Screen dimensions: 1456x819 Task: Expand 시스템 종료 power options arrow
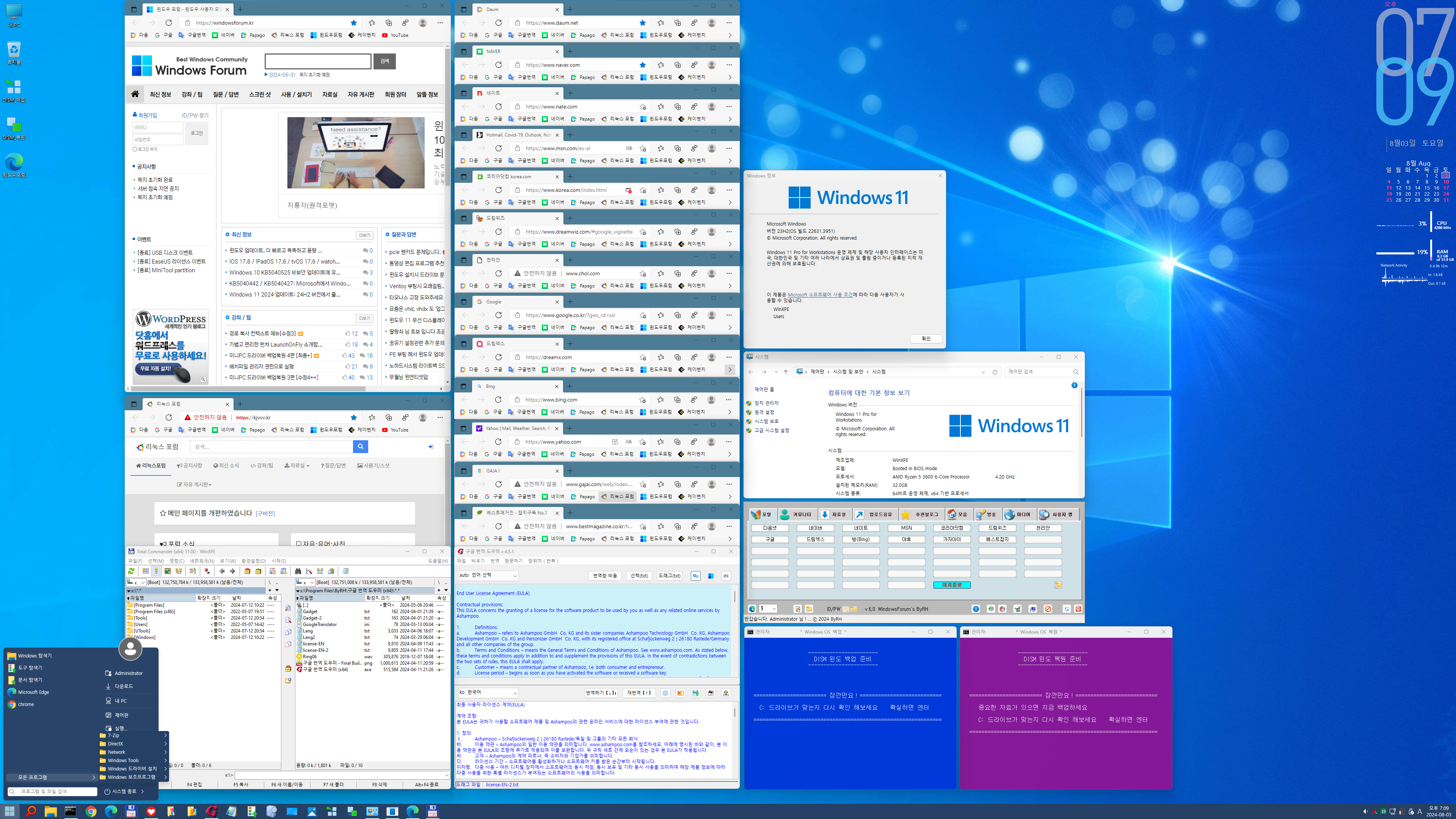pyautogui.click(x=143, y=791)
